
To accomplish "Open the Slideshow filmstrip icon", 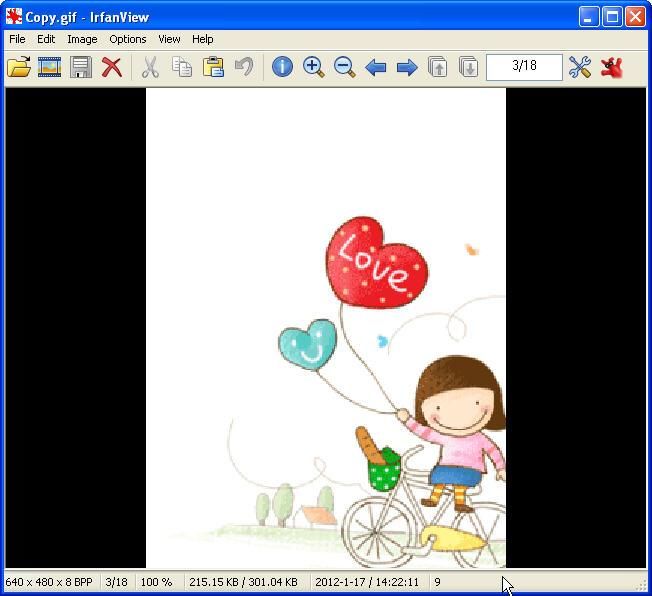I will point(49,67).
